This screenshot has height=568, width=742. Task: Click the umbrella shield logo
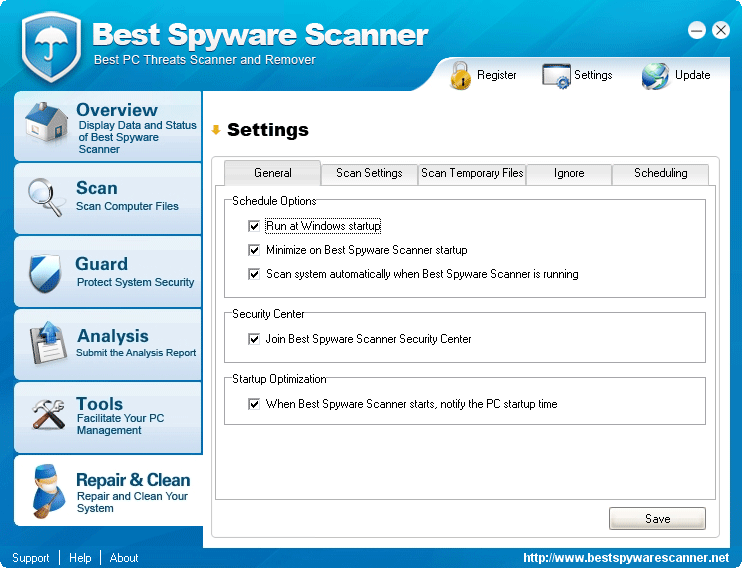[x=51, y=47]
